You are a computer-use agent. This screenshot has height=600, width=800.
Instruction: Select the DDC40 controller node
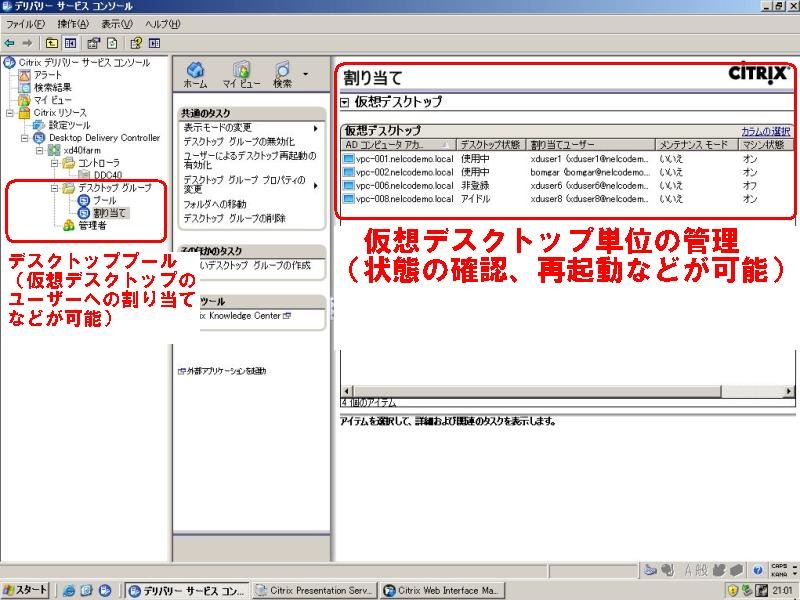[x=108, y=175]
